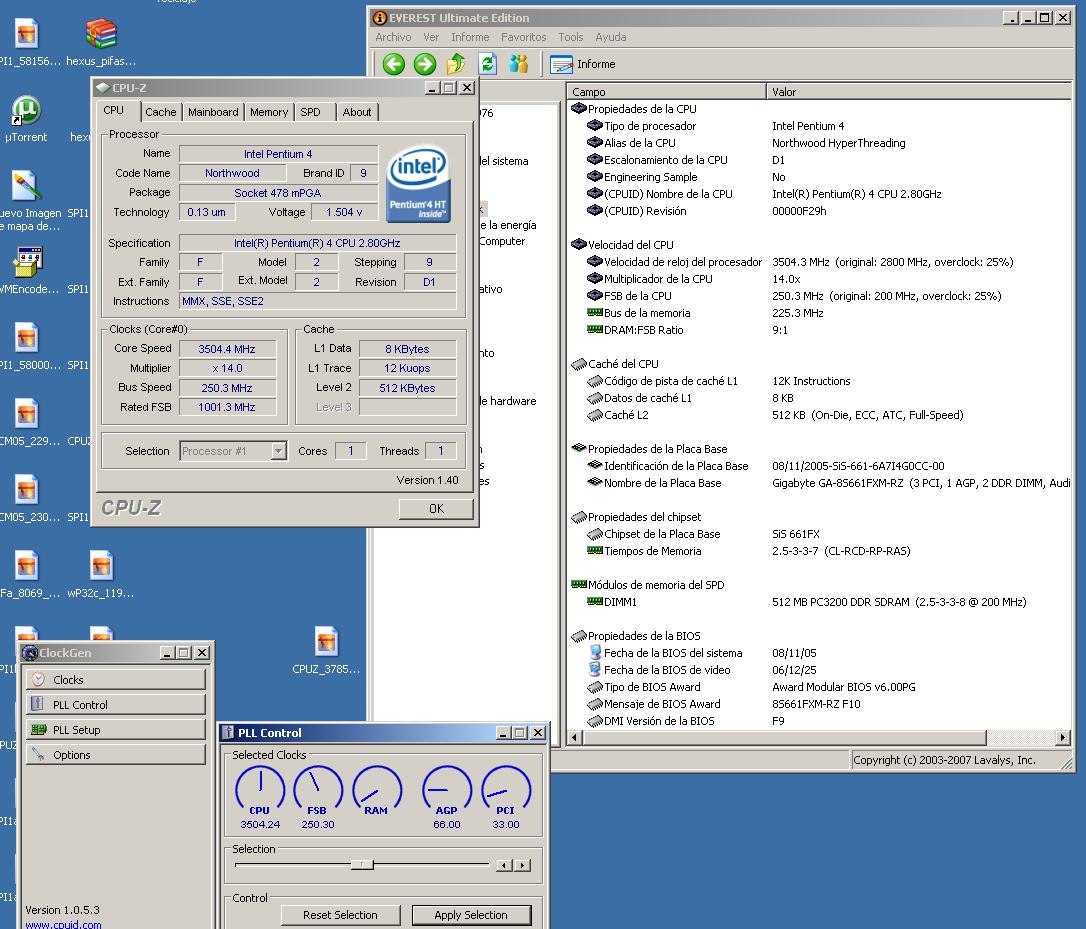Click the Intel Pentium 4 HT logo
Image resolution: width=1086 pixels, height=929 pixels.
(x=418, y=183)
